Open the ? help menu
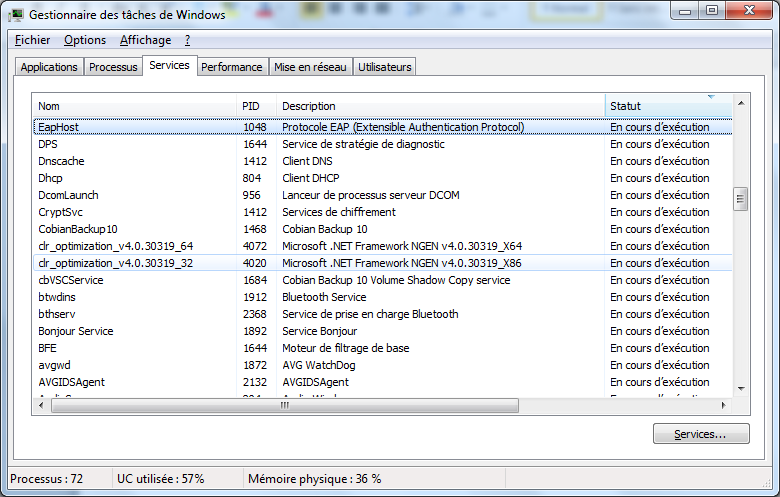Screen dimensions: 780x497 [x=187, y=40]
